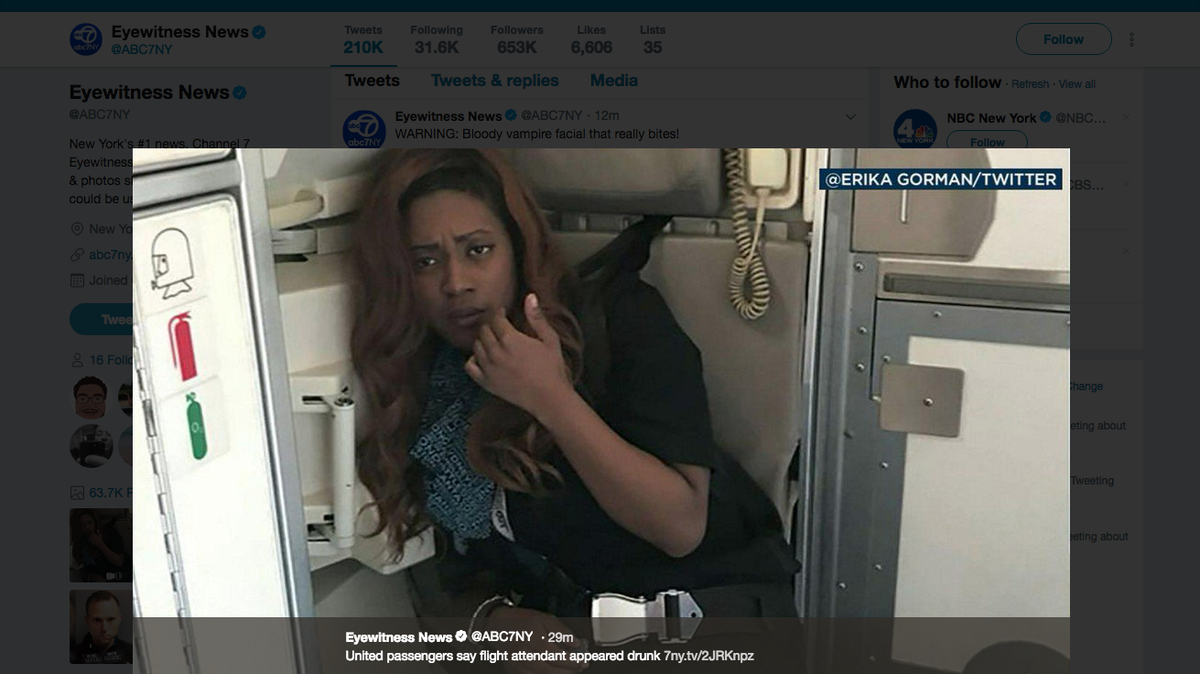Image resolution: width=1200 pixels, height=674 pixels.
Task: Click the NBC New York account name
Action: pos(992,118)
